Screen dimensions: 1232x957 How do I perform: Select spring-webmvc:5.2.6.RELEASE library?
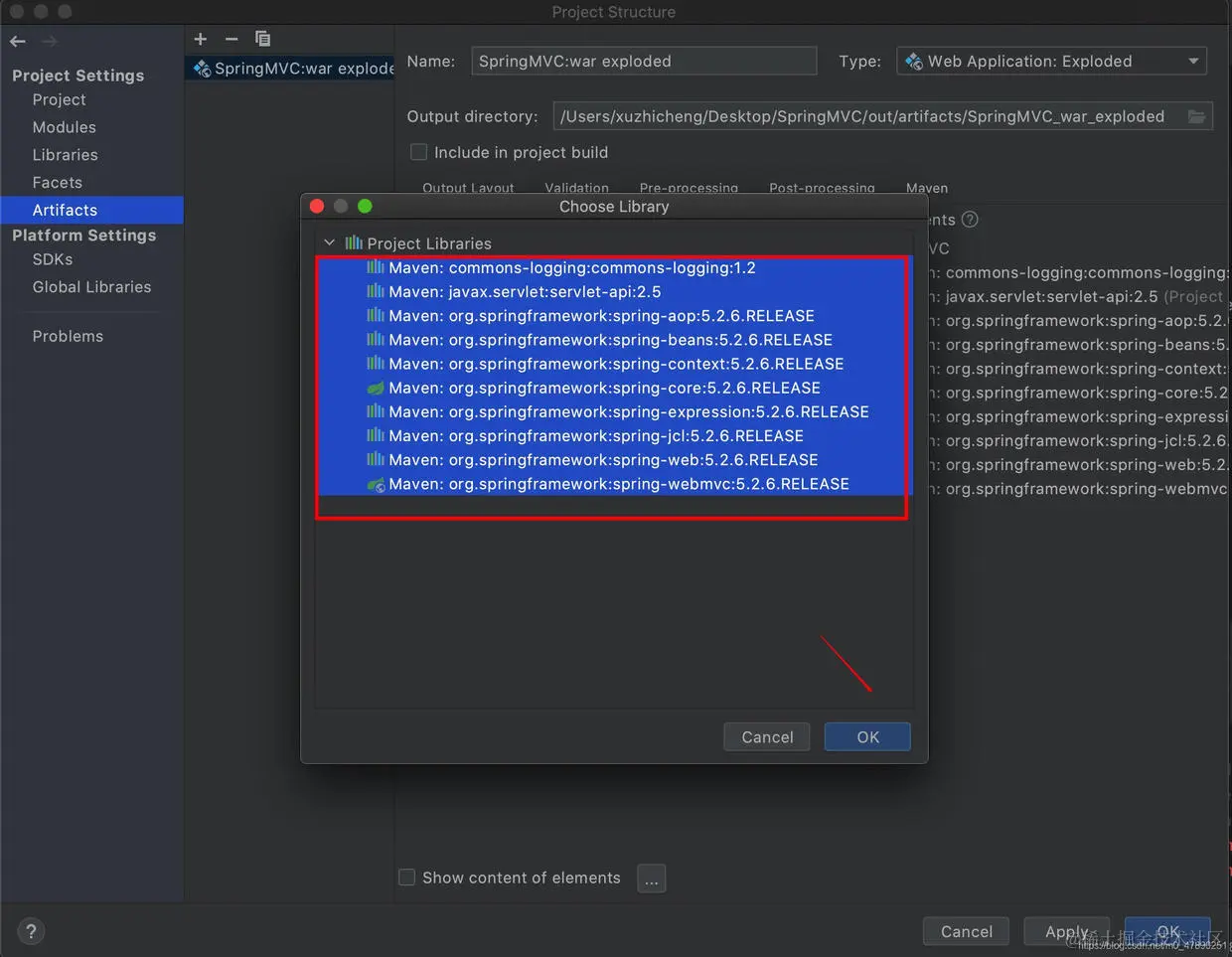coord(614,484)
